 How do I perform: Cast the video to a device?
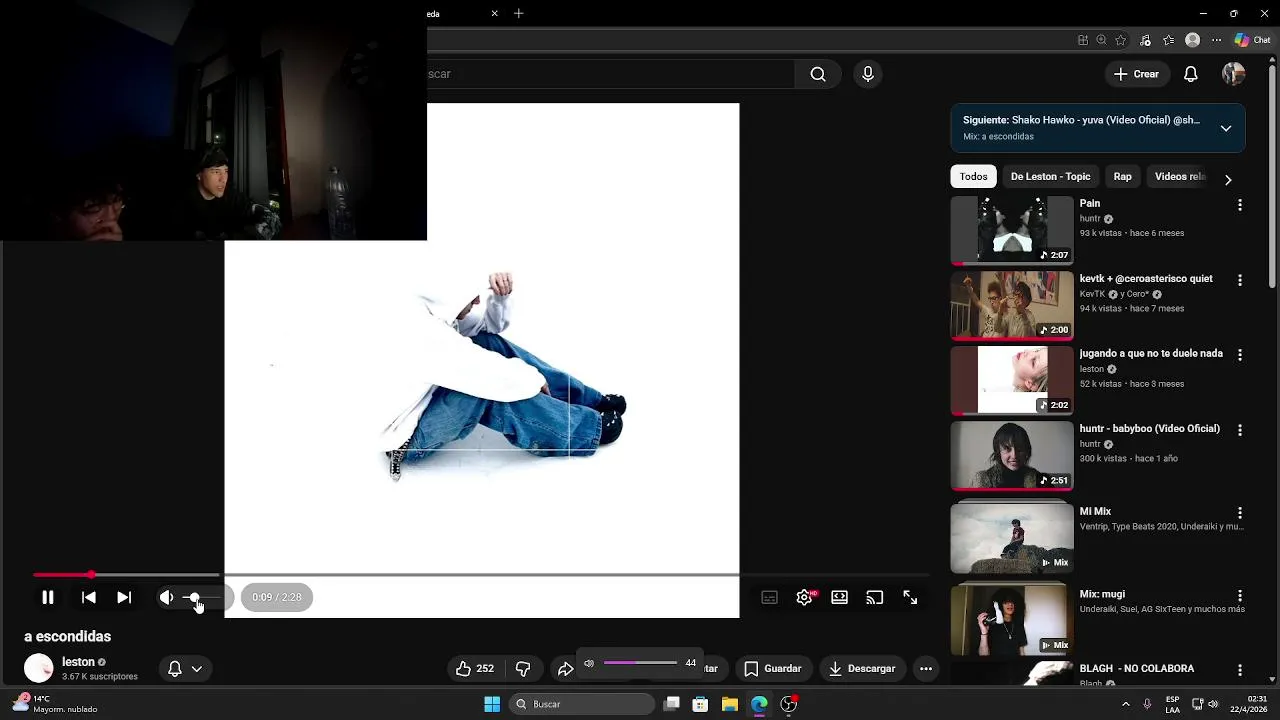click(875, 597)
